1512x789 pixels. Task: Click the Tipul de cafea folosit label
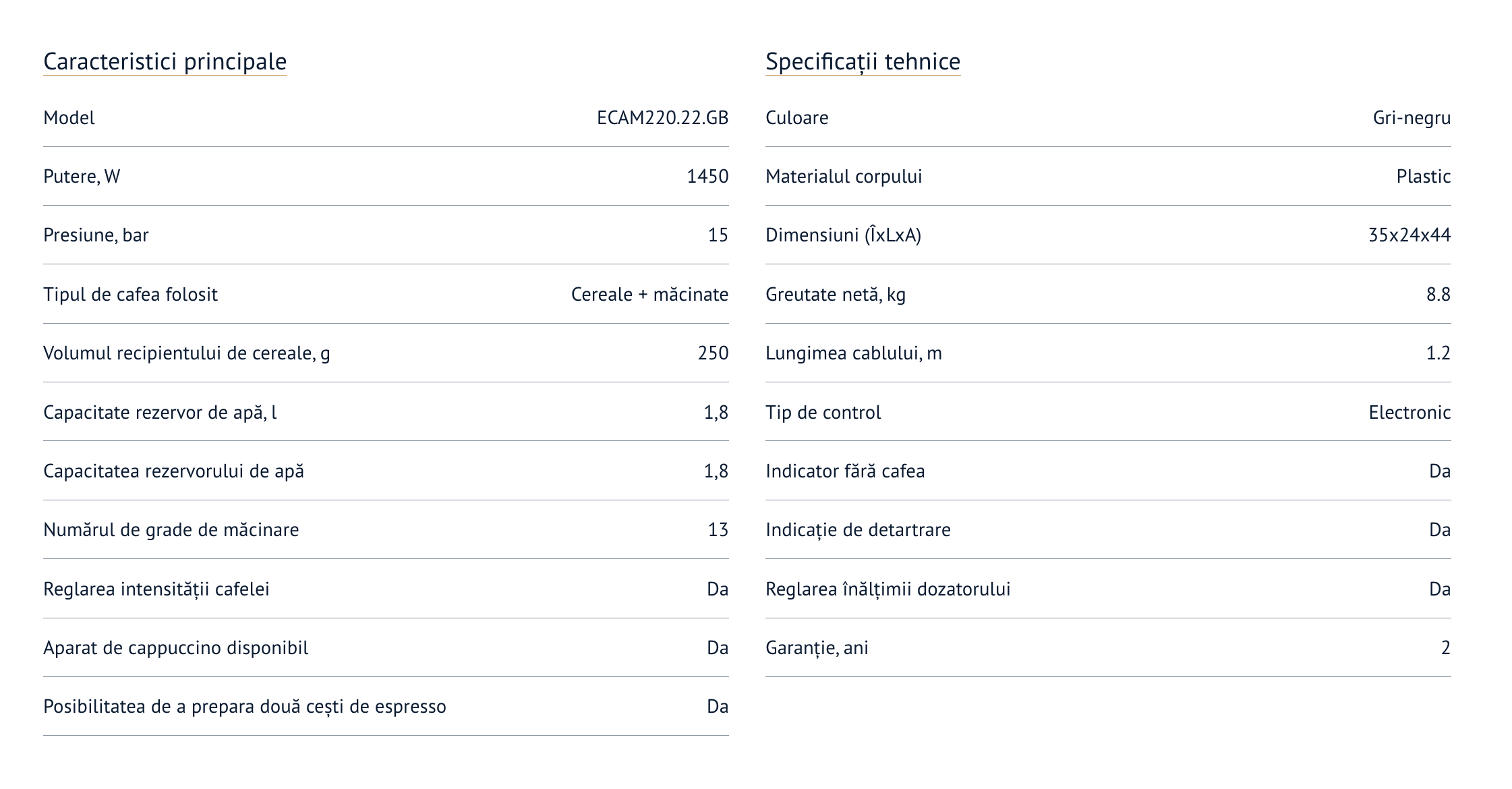(x=130, y=295)
